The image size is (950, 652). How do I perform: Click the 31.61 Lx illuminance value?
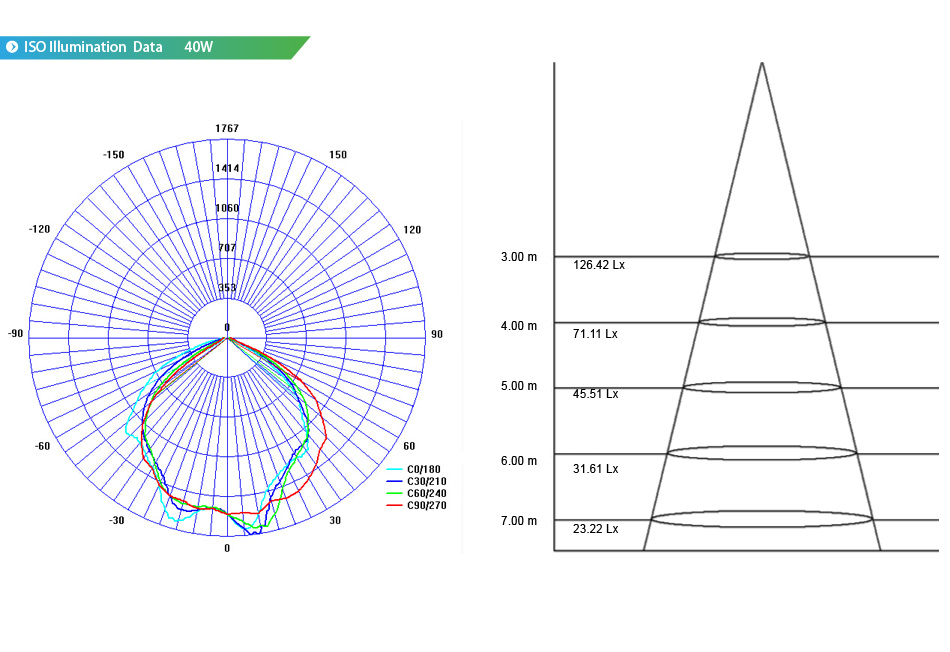tap(596, 469)
